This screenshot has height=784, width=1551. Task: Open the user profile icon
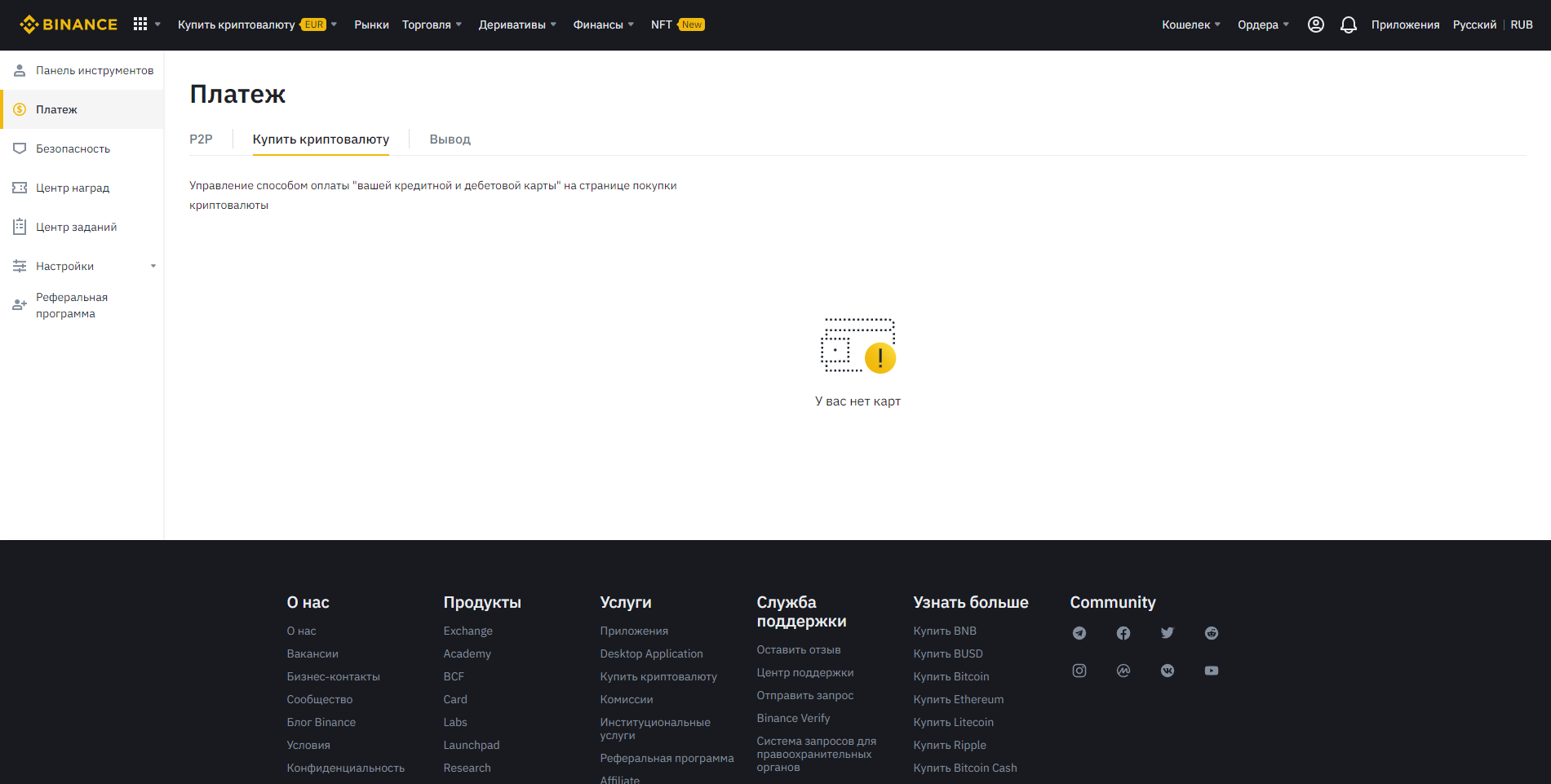(x=1315, y=24)
